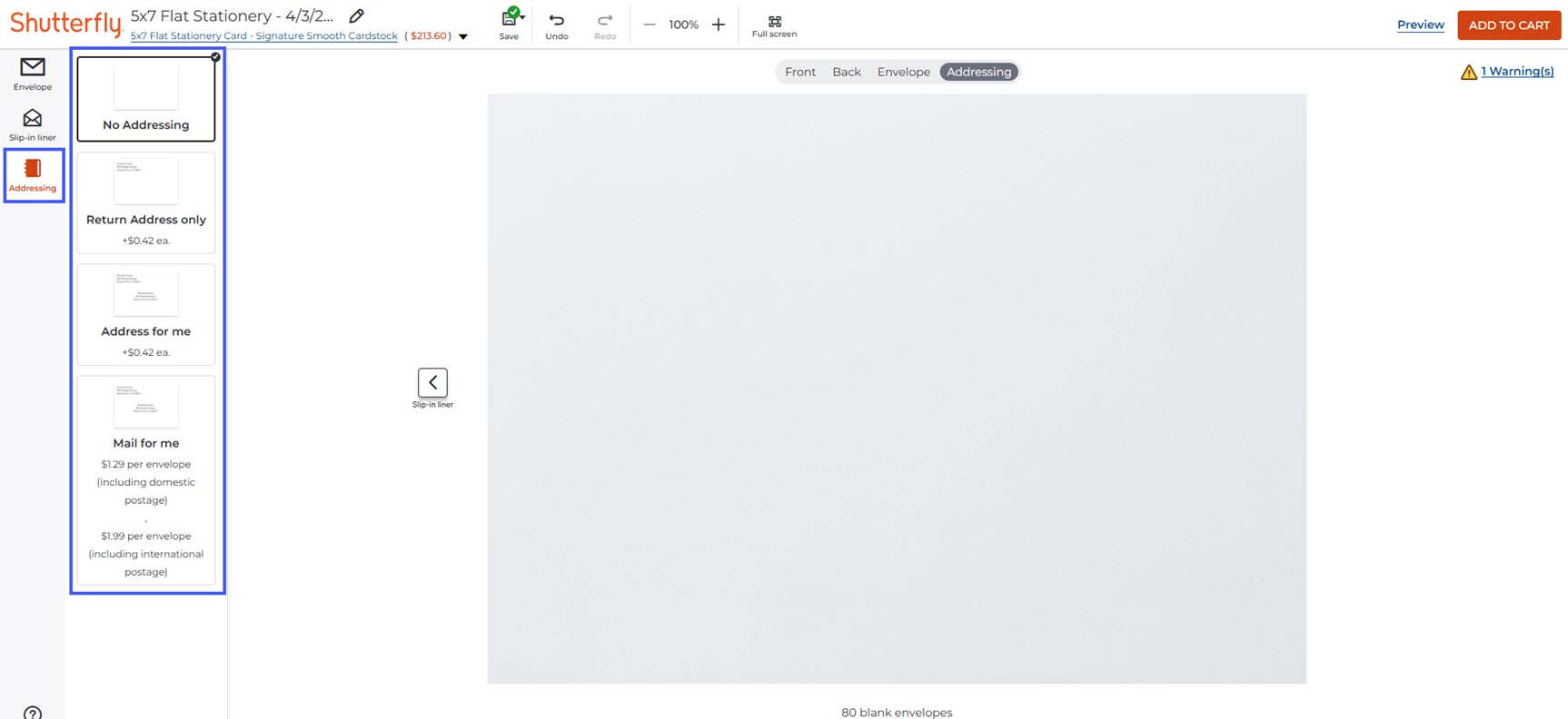1568x719 pixels.
Task: Click the 80 blank envelopes text
Action: [x=897, y=713]
